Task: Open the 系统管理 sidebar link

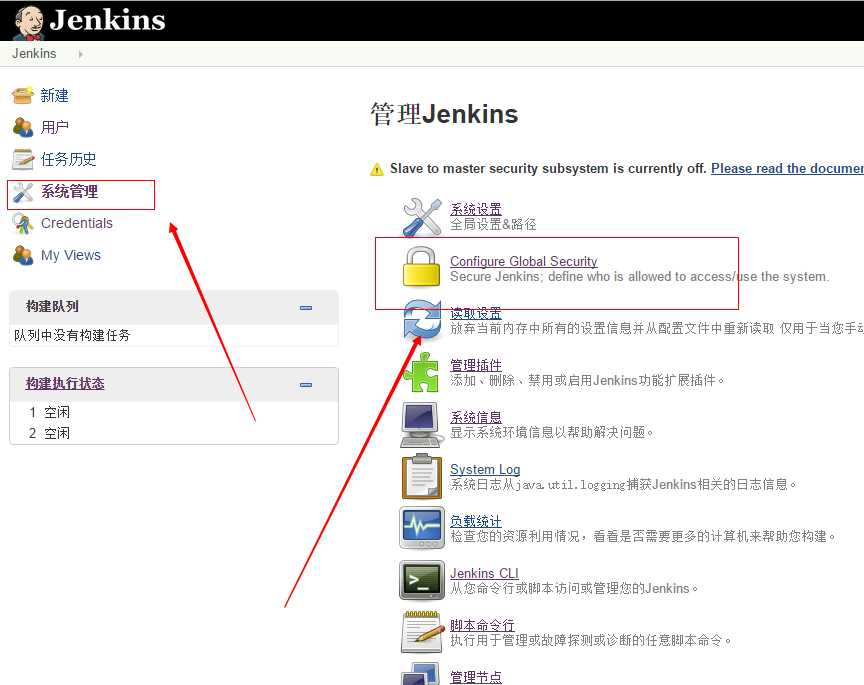Action: click(x=69, y=191)
